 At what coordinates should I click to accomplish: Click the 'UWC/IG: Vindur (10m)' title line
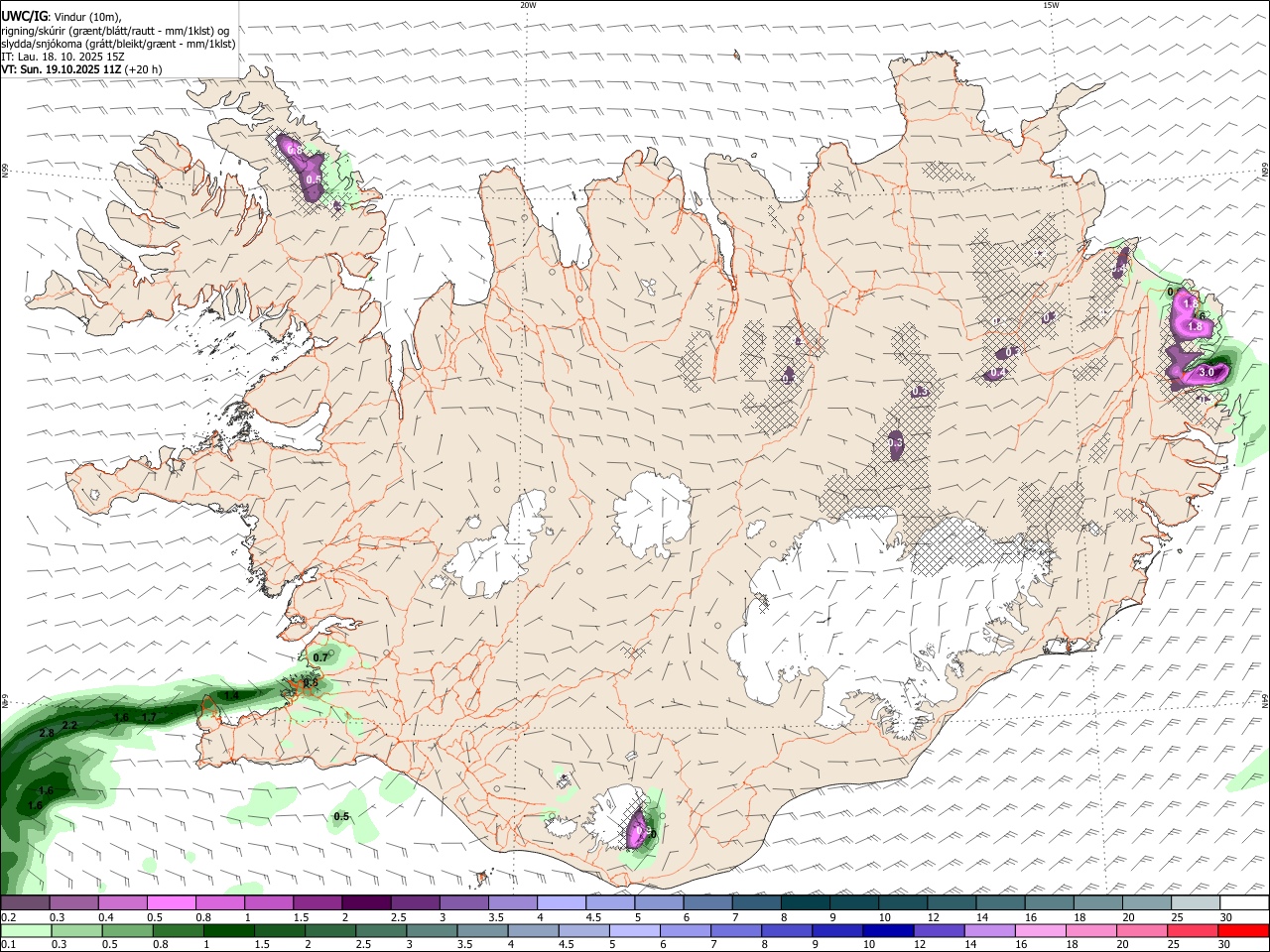(62, 17)
